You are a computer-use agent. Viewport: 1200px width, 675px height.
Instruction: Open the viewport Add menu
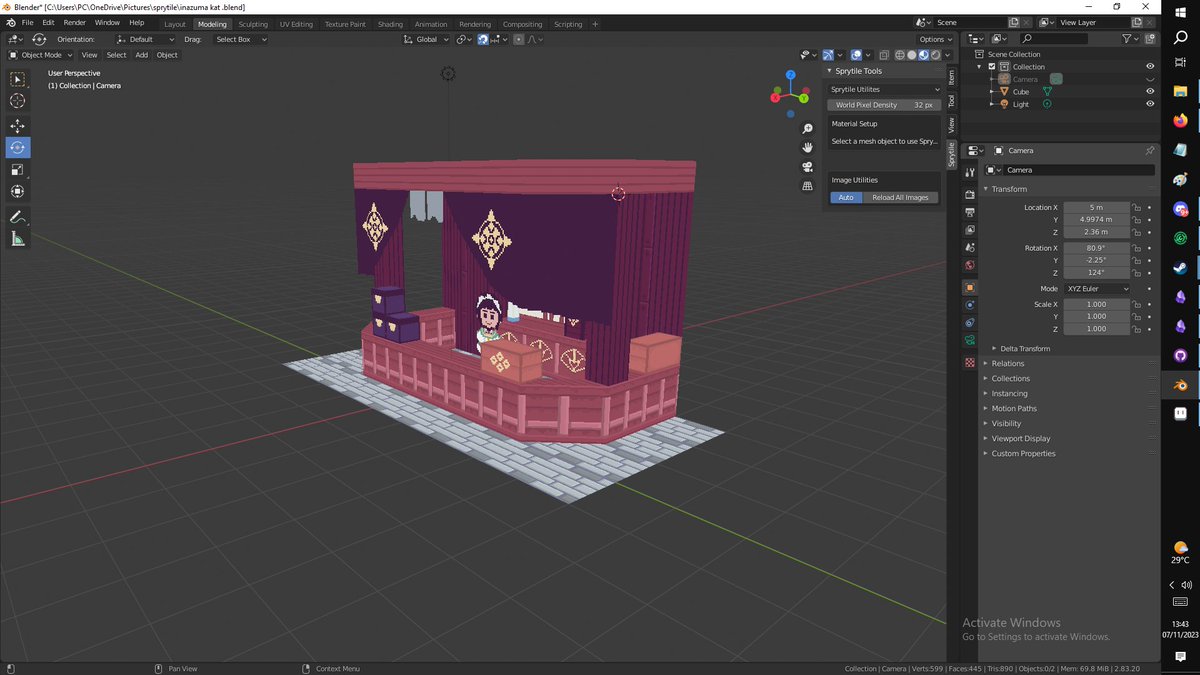coord(142,55)
